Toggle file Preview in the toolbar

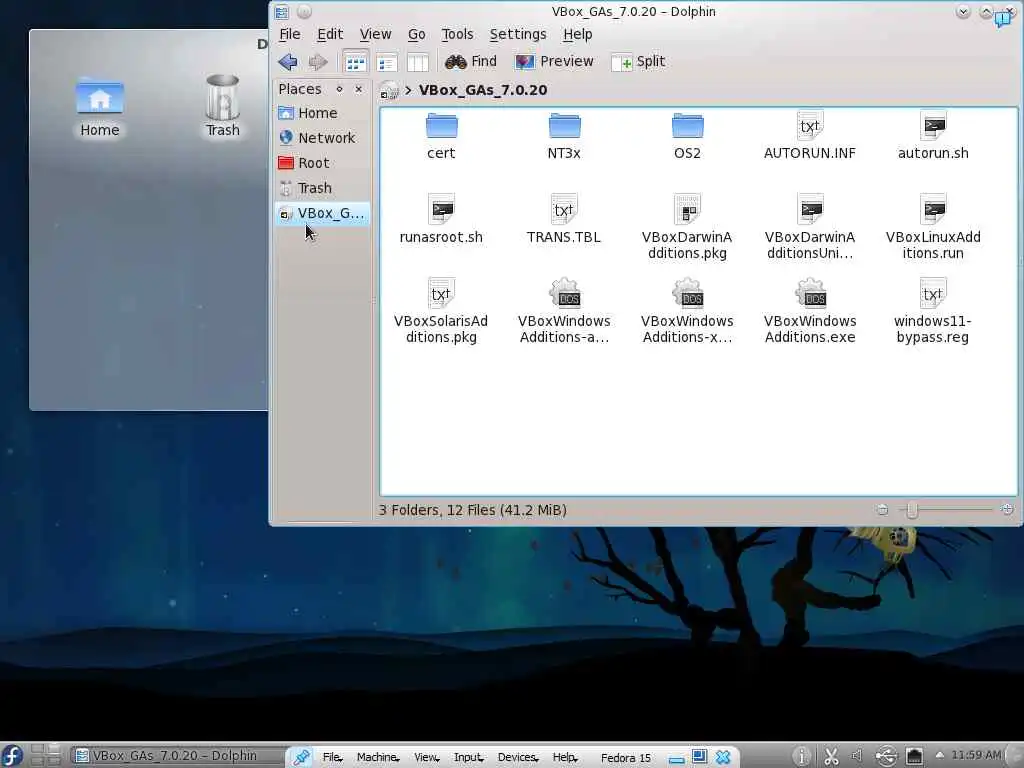[554, 61]
